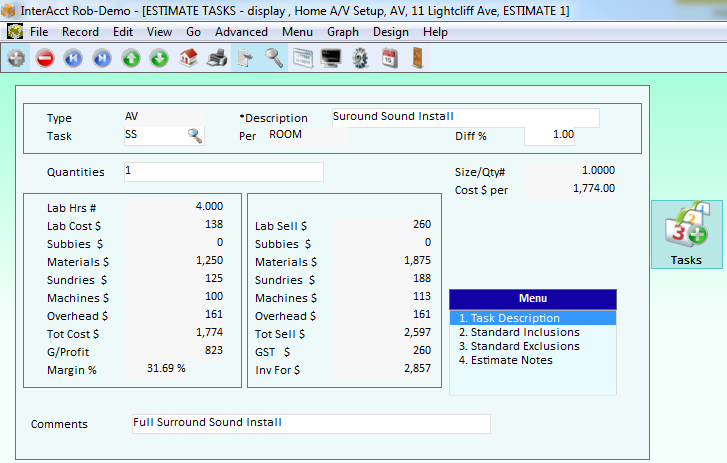This screenshot has height=463, width=727.
Task: Click the exit door icon
Action: pos(418,58)
